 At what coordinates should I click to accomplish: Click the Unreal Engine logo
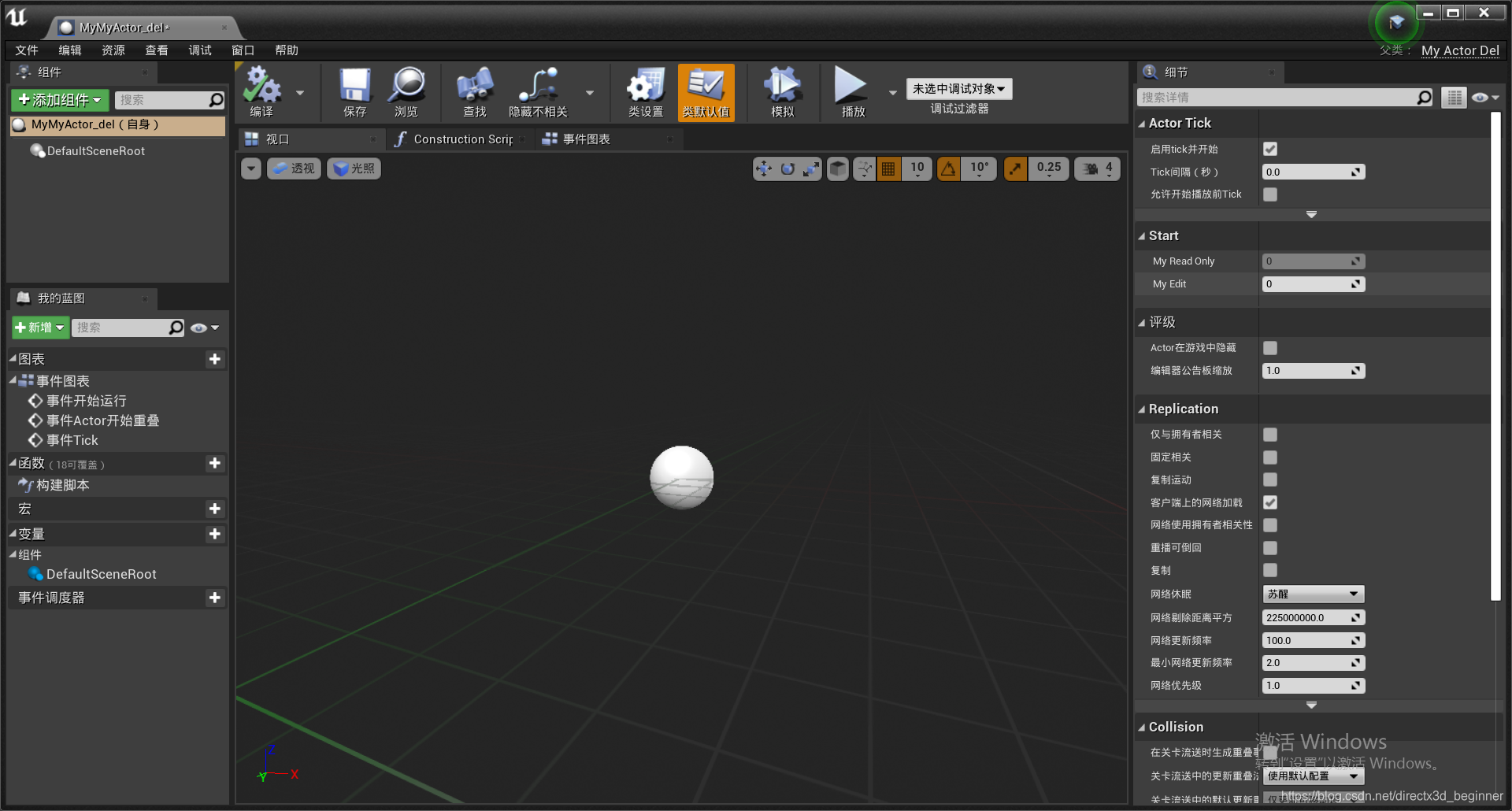click(x=17, y=17)
